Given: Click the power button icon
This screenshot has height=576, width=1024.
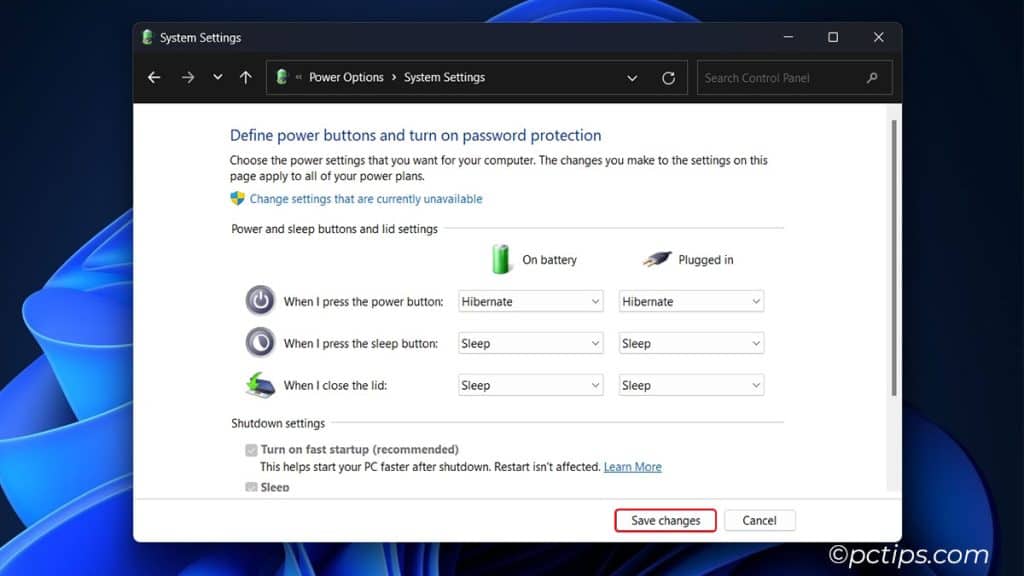Looking at the screenshot, I should (x=259, y=300).
